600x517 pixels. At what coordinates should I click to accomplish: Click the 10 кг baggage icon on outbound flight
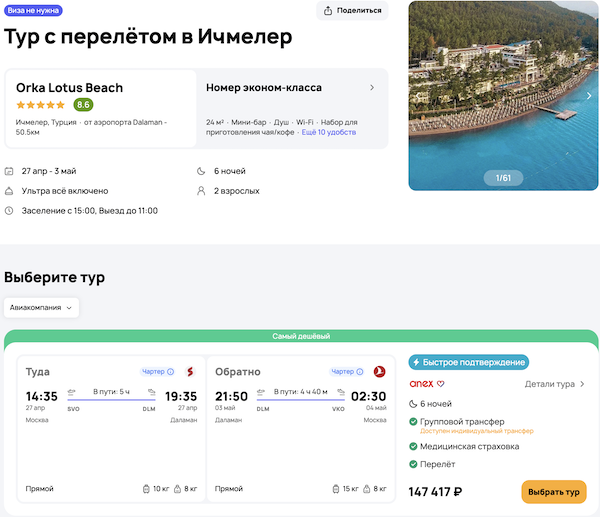[x=145, y=489]
